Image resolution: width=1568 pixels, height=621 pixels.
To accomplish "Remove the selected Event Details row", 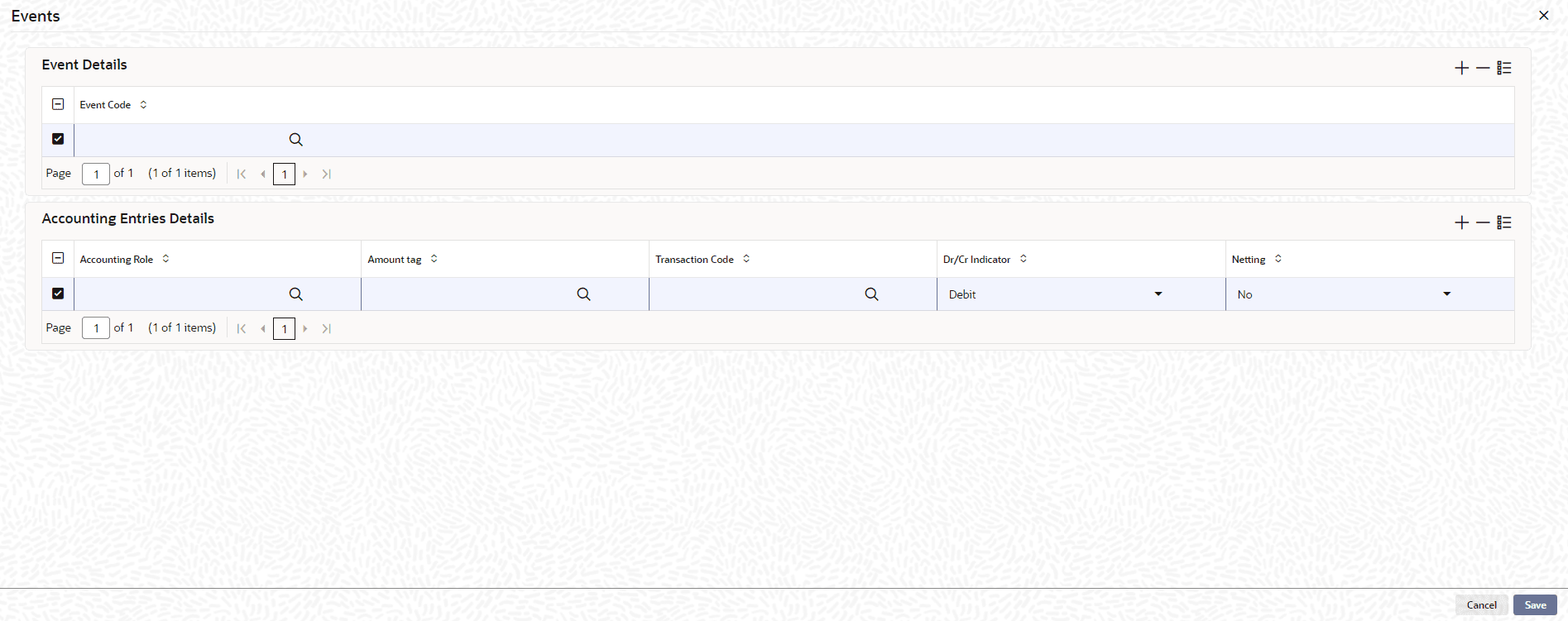I will point(1483,69).
